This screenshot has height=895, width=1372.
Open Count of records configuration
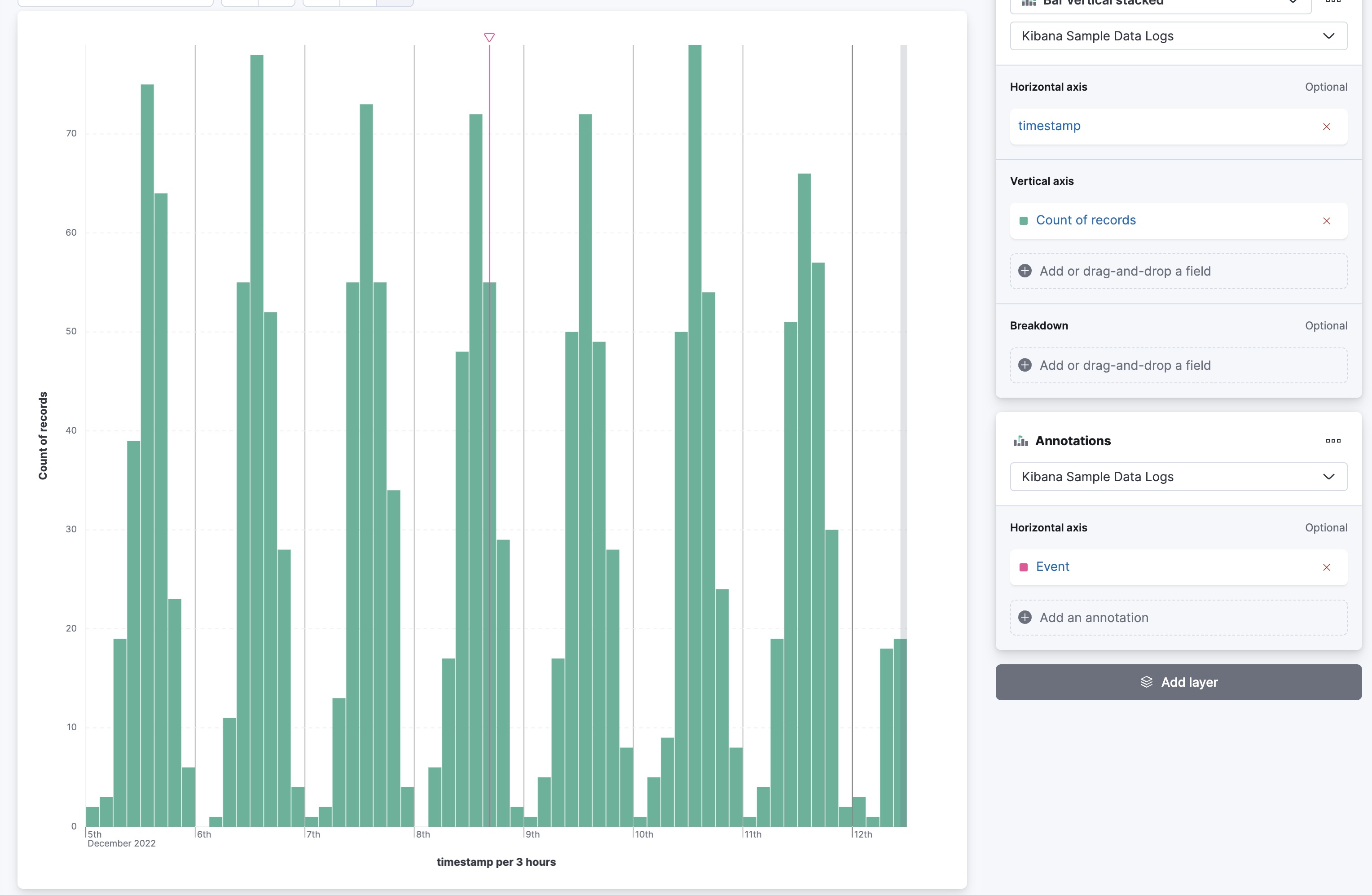(1086, 220)
